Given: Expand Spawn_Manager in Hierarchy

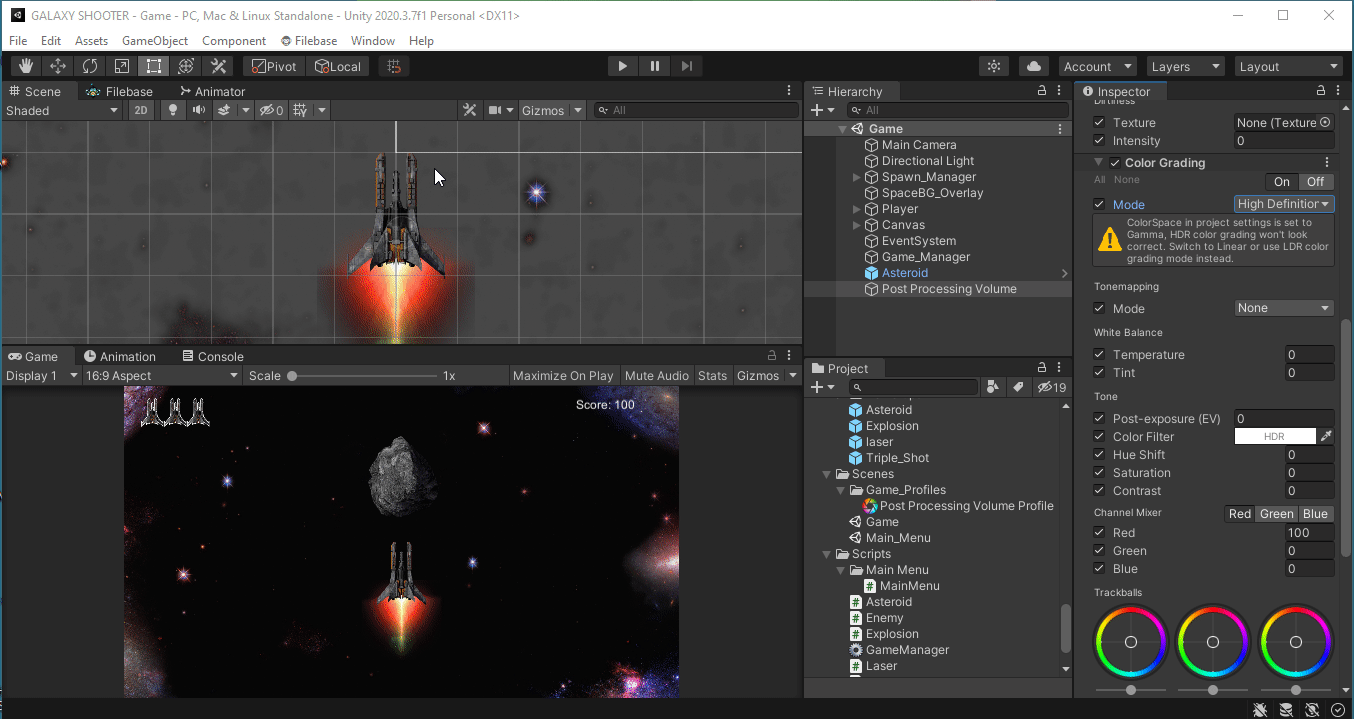Looking at the screenshot, I should click(x=857, y=177).
